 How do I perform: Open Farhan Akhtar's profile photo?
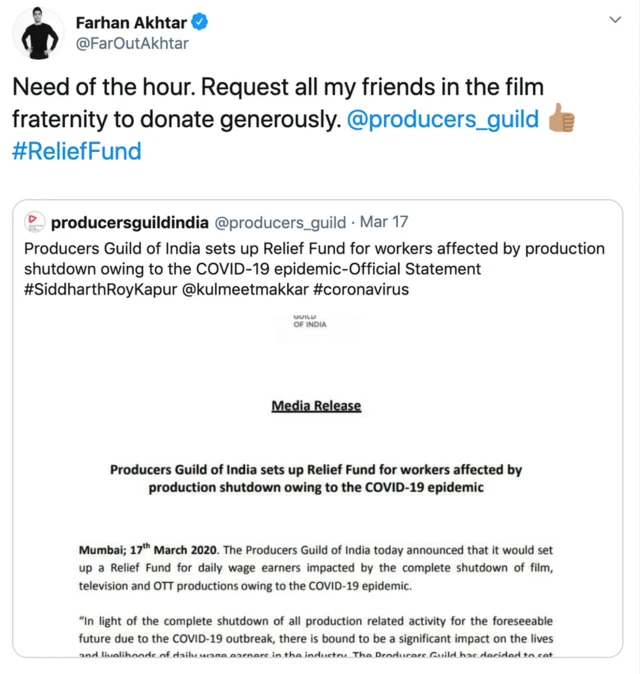click(38, 32)
